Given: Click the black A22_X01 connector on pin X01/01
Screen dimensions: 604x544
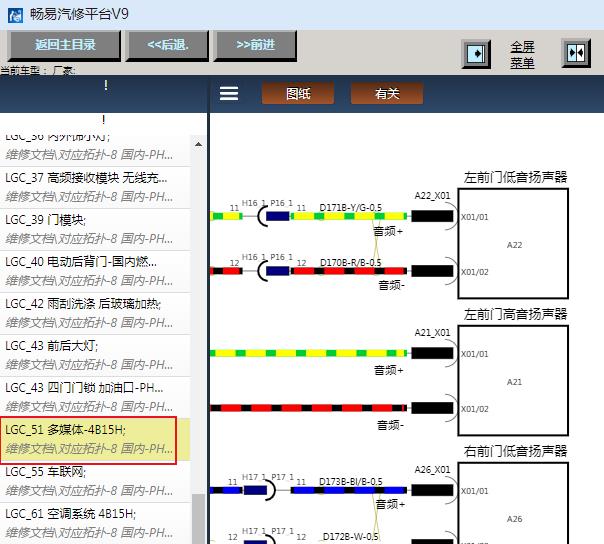Looking at the screenshot, I should tap(432, 216).
